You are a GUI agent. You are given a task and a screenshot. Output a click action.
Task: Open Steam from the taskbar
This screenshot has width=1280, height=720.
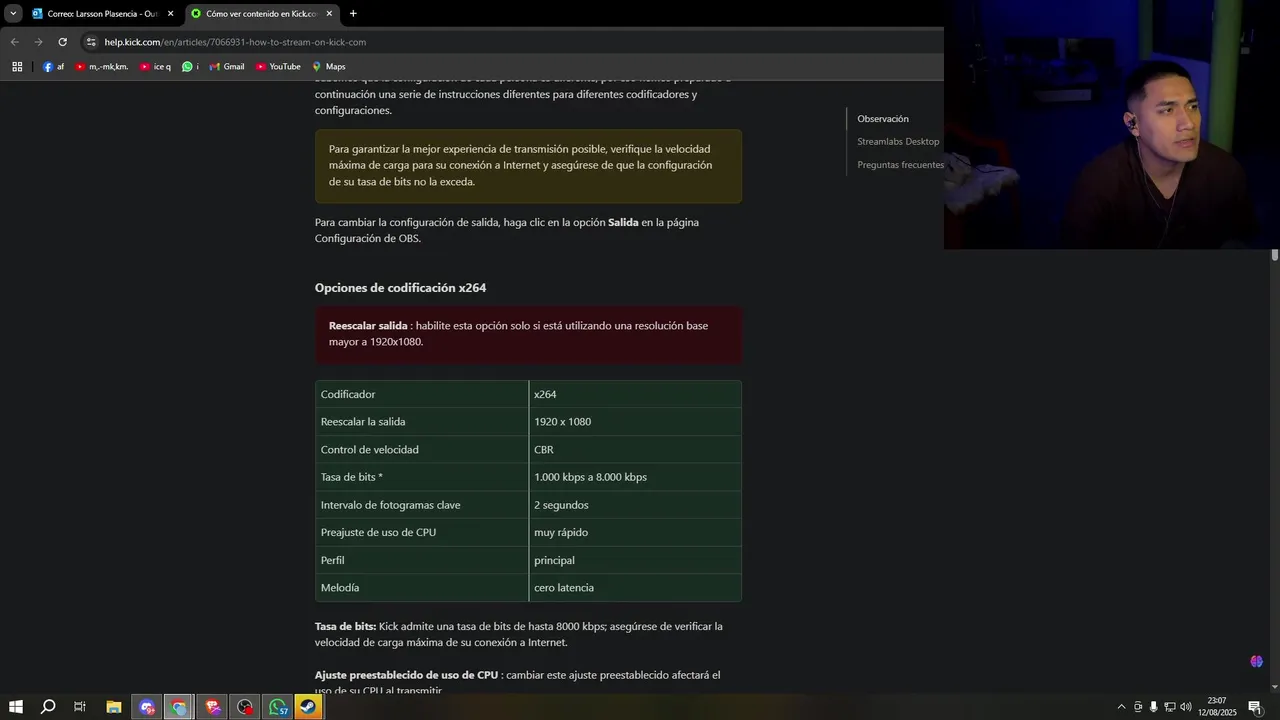(309, 707)
